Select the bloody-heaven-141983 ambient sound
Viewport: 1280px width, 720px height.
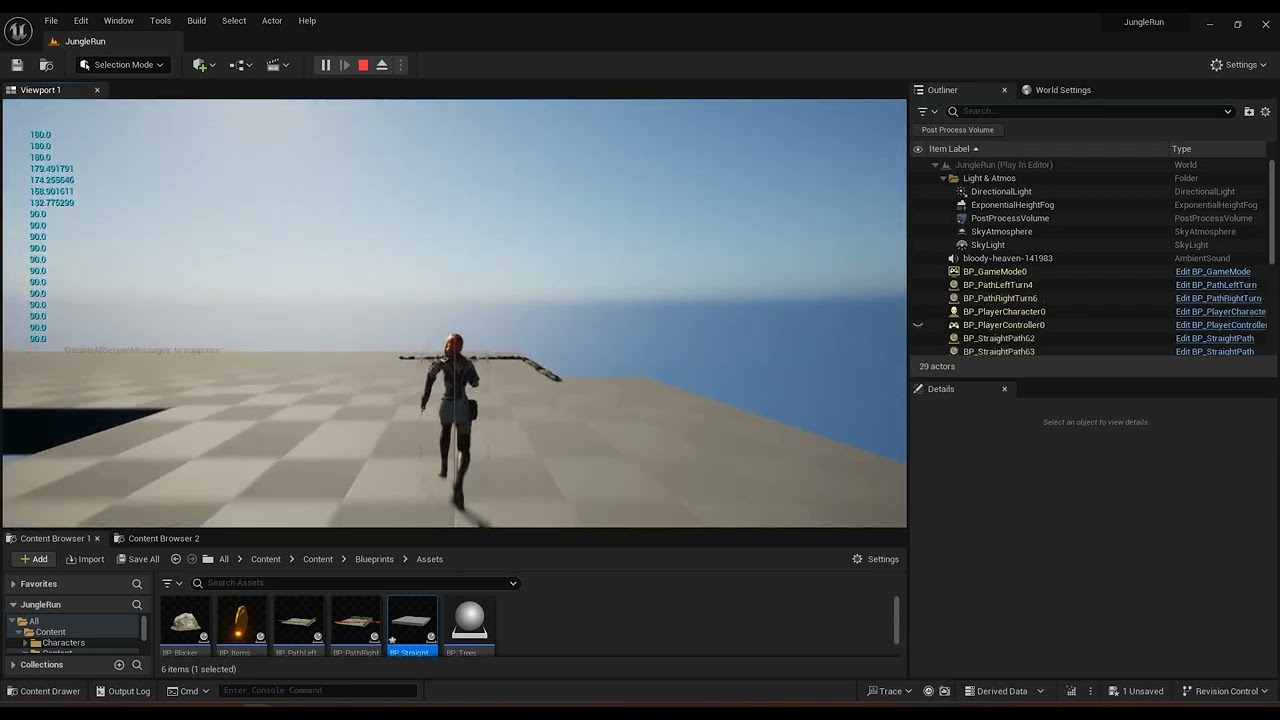tap(1007, 259)
